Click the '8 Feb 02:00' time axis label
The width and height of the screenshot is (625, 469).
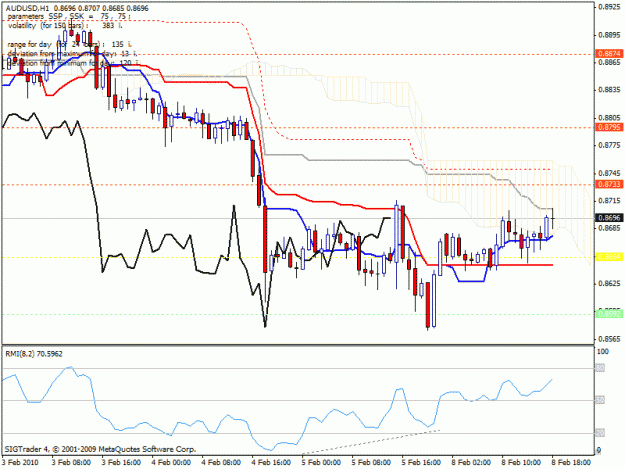(471, 462)
